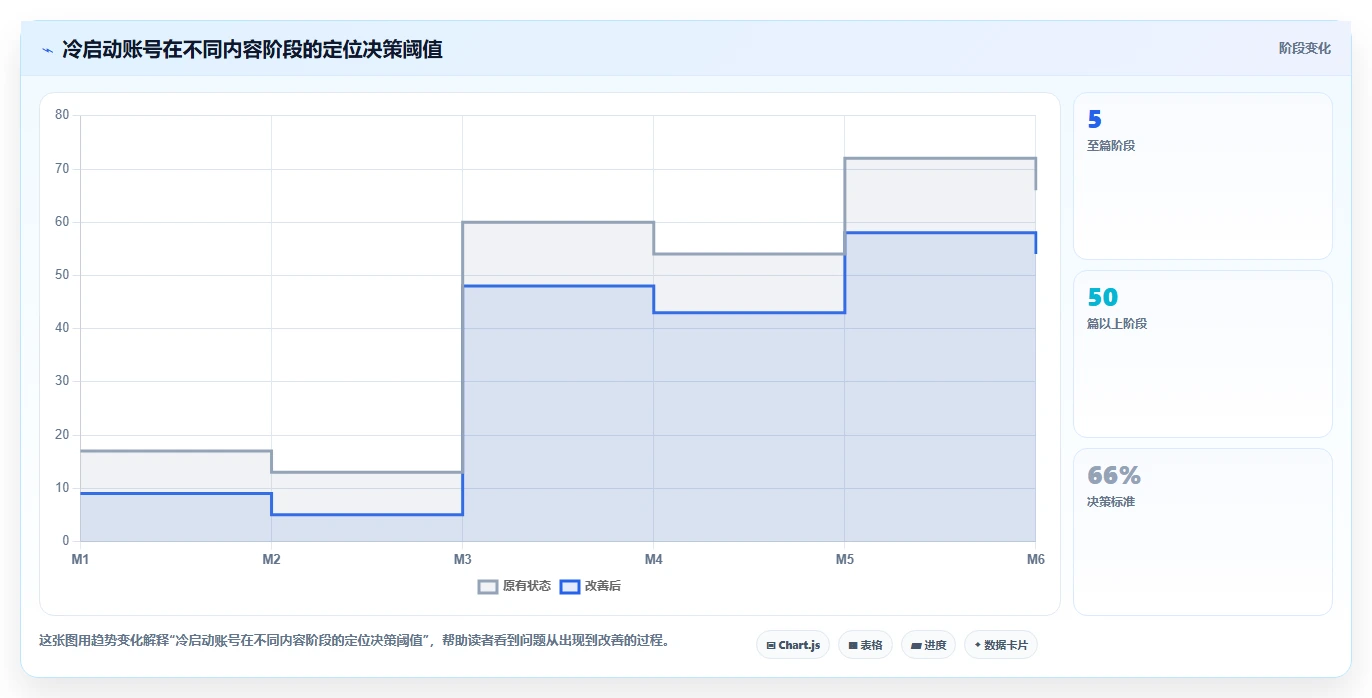Click the 10 y-axis value
Image resolution: width=1372 pixels, height=698 pixels.
point(62,488)
